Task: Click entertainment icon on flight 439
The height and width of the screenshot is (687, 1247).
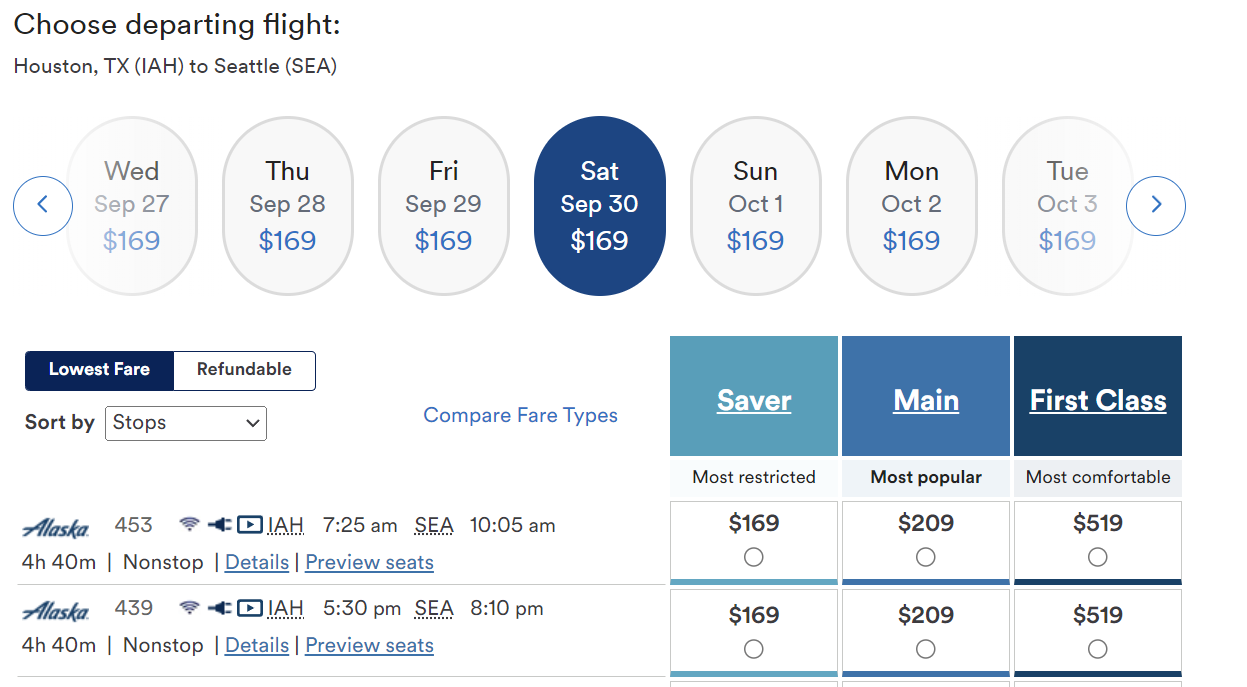Action: pos(250,608)
